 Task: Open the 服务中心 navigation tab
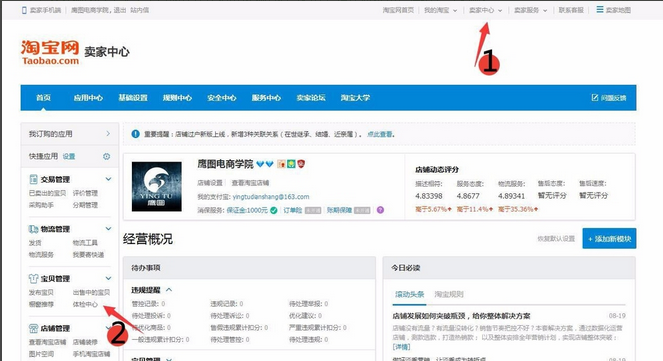coord(266,98)
